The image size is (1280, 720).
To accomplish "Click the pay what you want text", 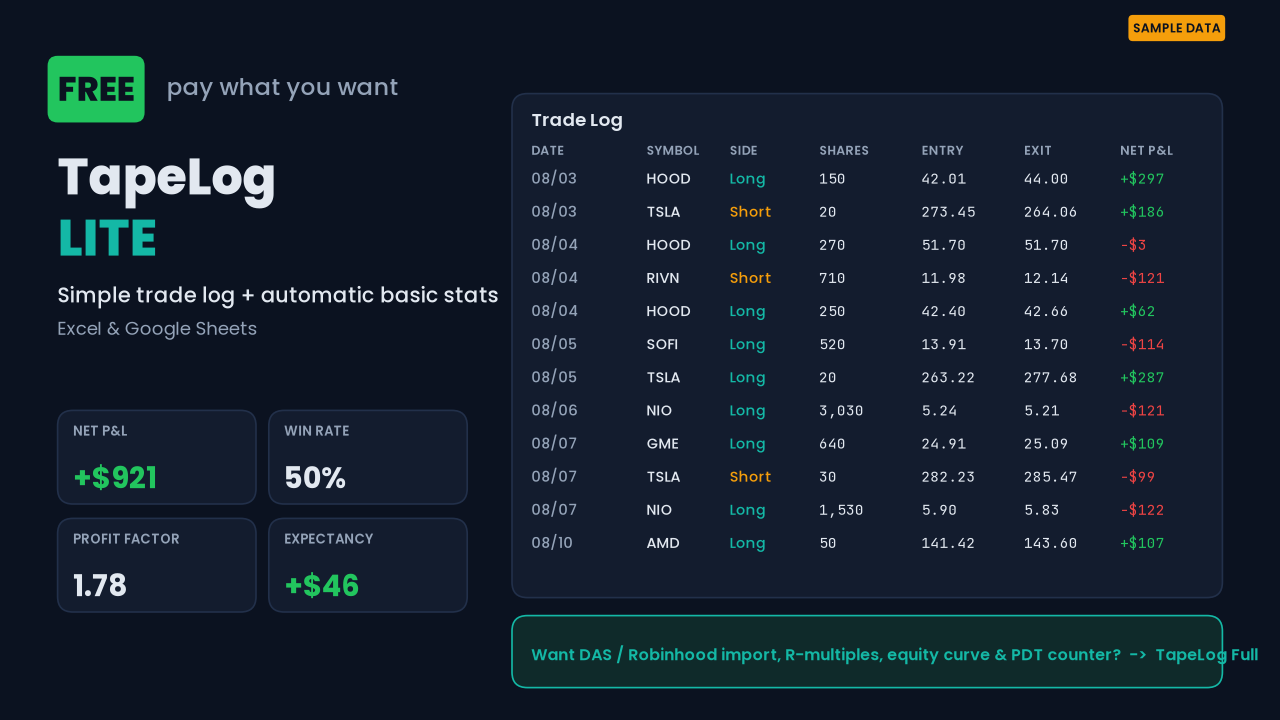I will click(x=282, y=87).
